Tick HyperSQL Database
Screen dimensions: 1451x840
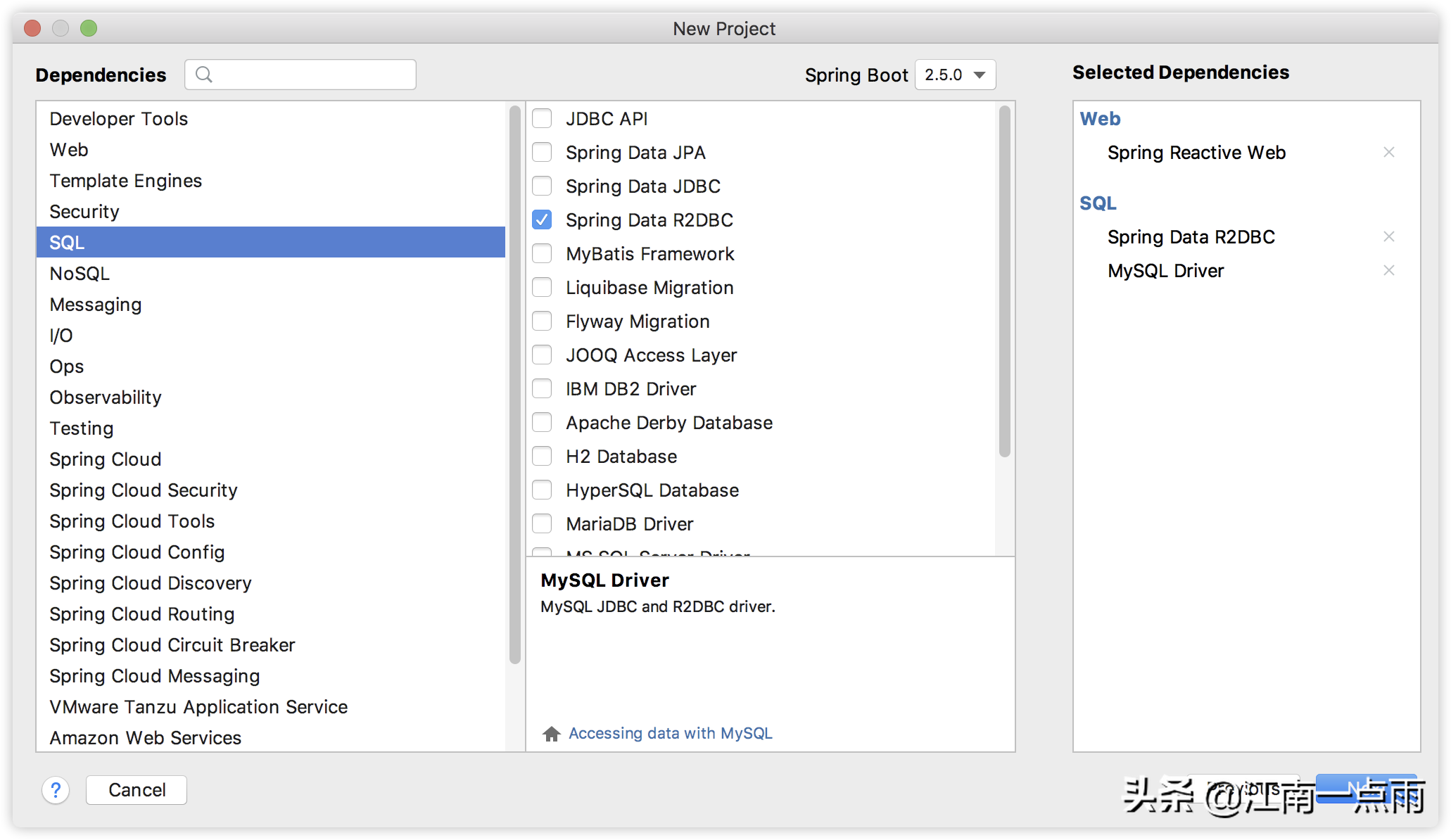(542, 490)
